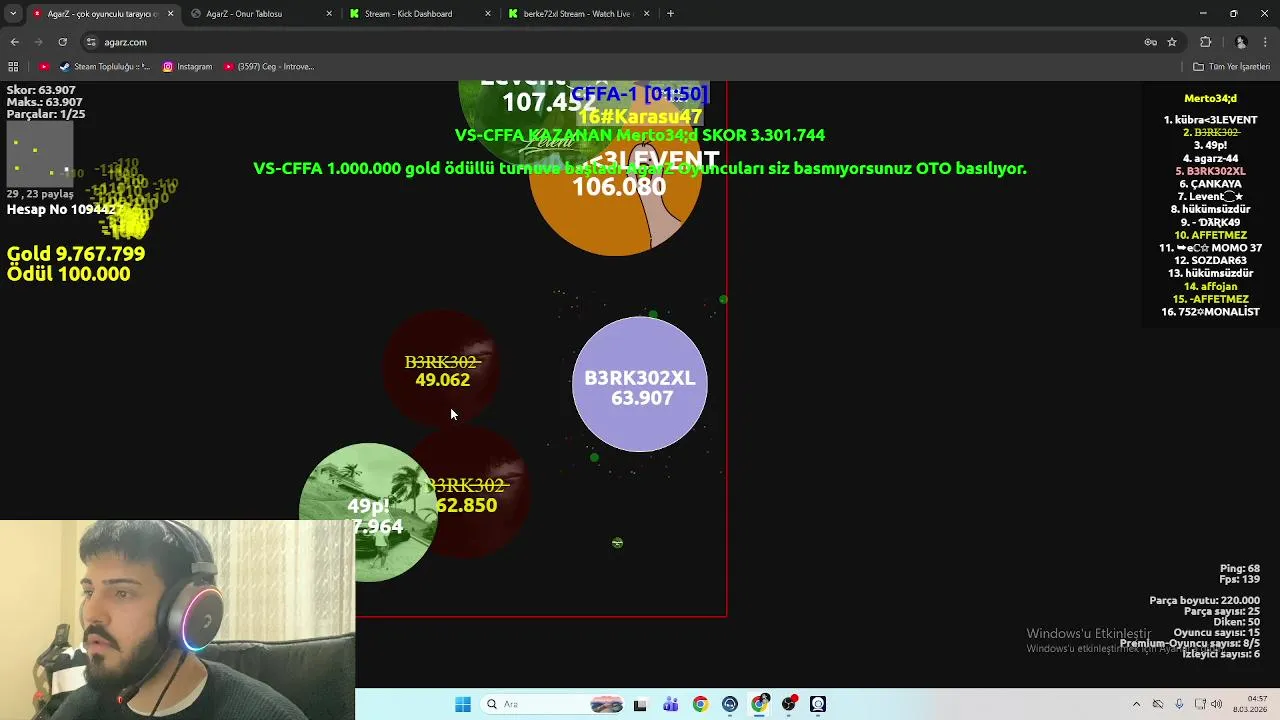Click the CFFA-1 [01:50] timer
This screenshot has height=720, width=1280.
click(640, 93)
